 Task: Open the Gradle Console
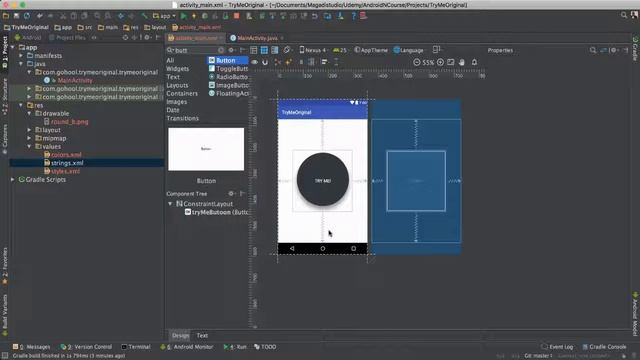click(x=604, y=347)
